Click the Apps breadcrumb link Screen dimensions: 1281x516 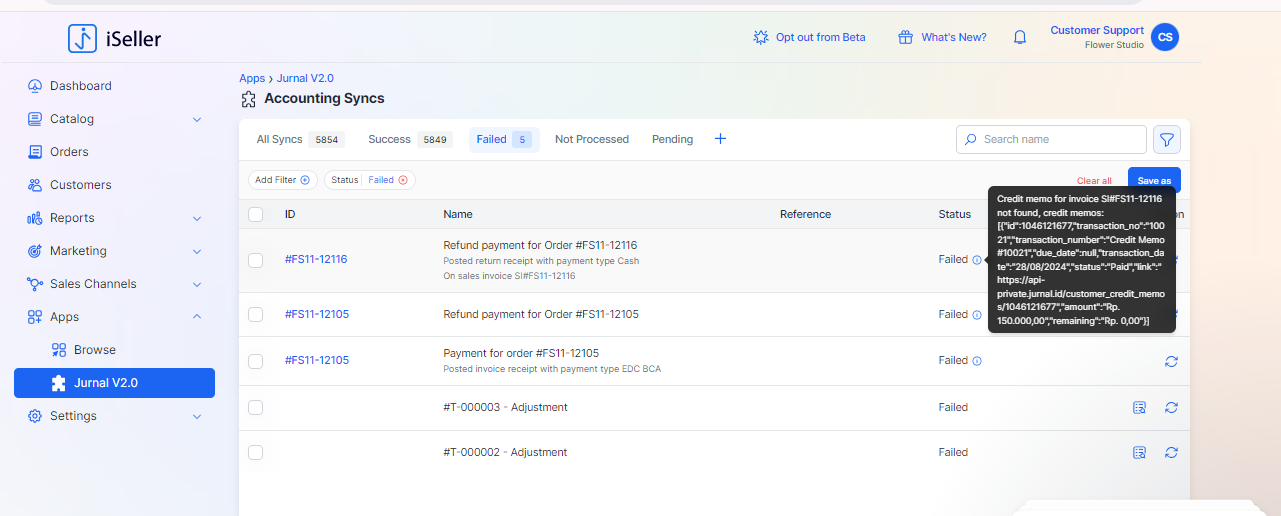click(252, 78)
